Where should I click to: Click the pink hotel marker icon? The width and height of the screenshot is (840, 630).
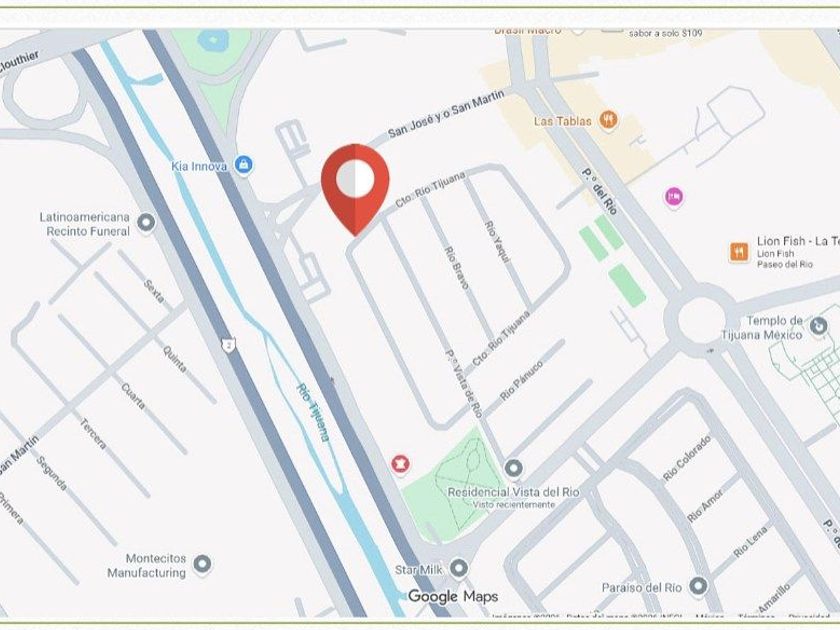(674, 197)
